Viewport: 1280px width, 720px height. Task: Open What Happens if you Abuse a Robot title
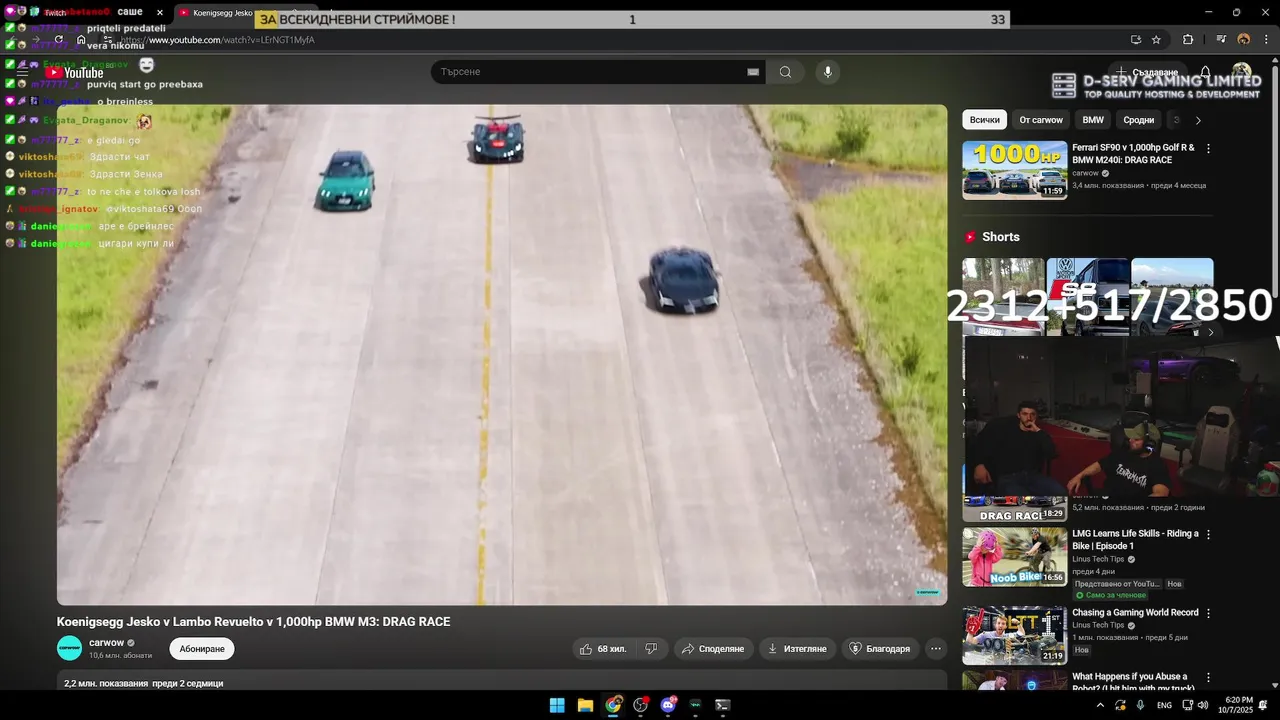pos(1133,682)
